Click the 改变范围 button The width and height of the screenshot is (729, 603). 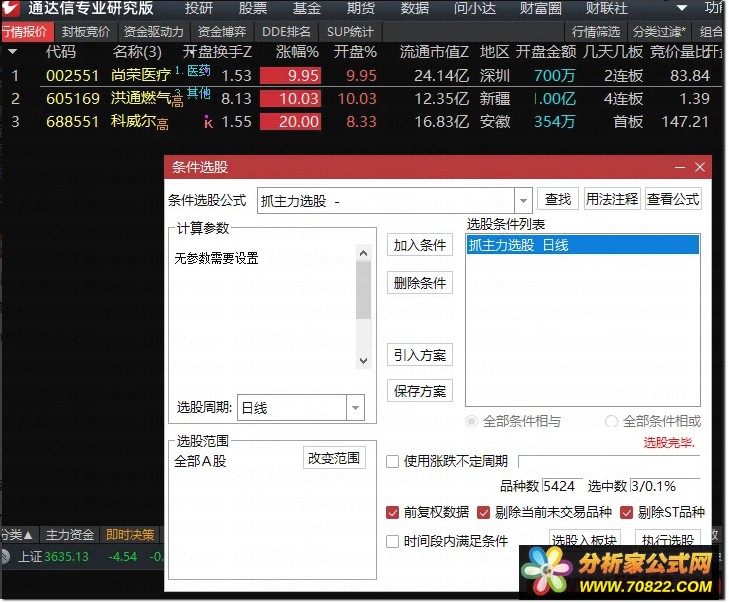click(334, 458)
